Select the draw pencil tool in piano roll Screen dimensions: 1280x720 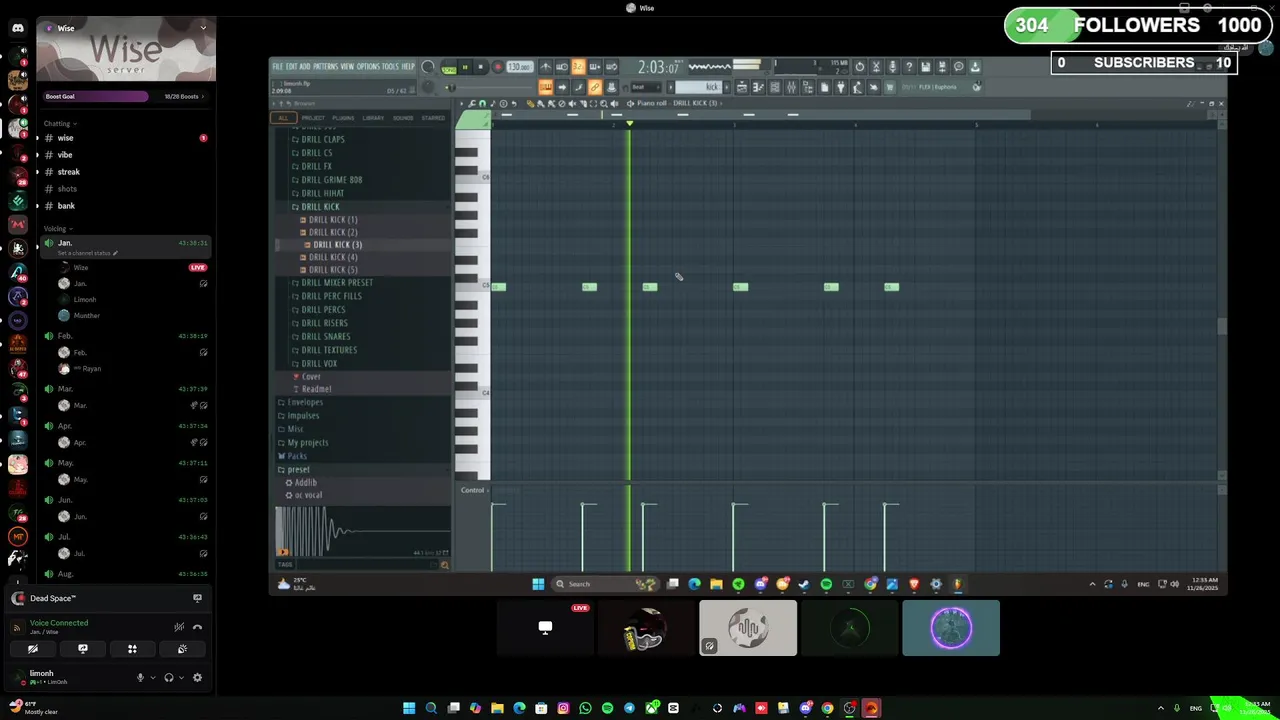[x=530, y=104]
